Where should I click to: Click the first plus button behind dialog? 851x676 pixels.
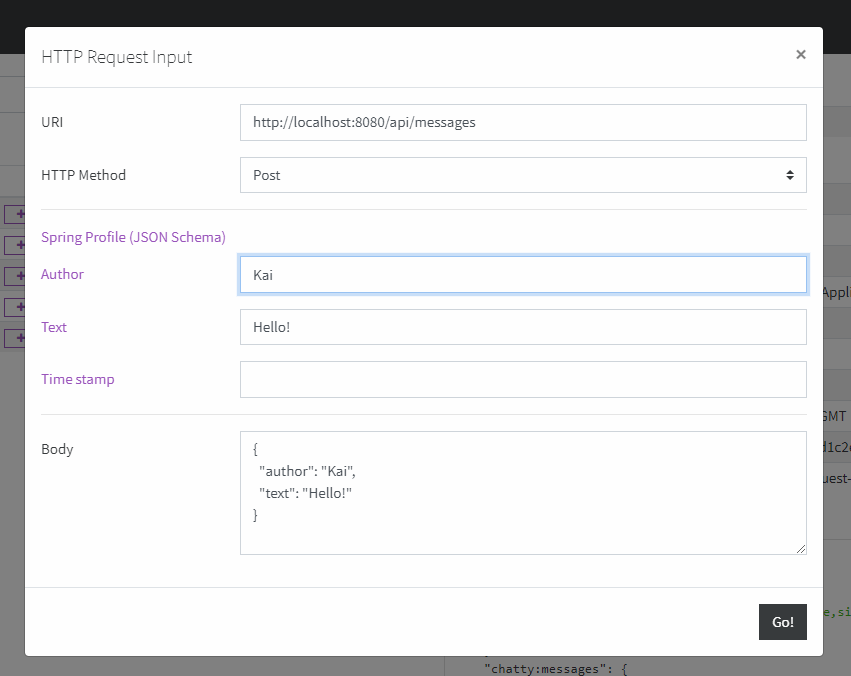point(16,214)
